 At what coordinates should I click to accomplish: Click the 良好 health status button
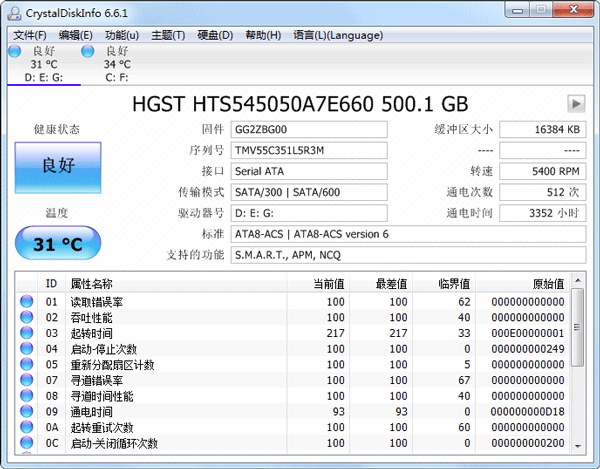point(58,168)
